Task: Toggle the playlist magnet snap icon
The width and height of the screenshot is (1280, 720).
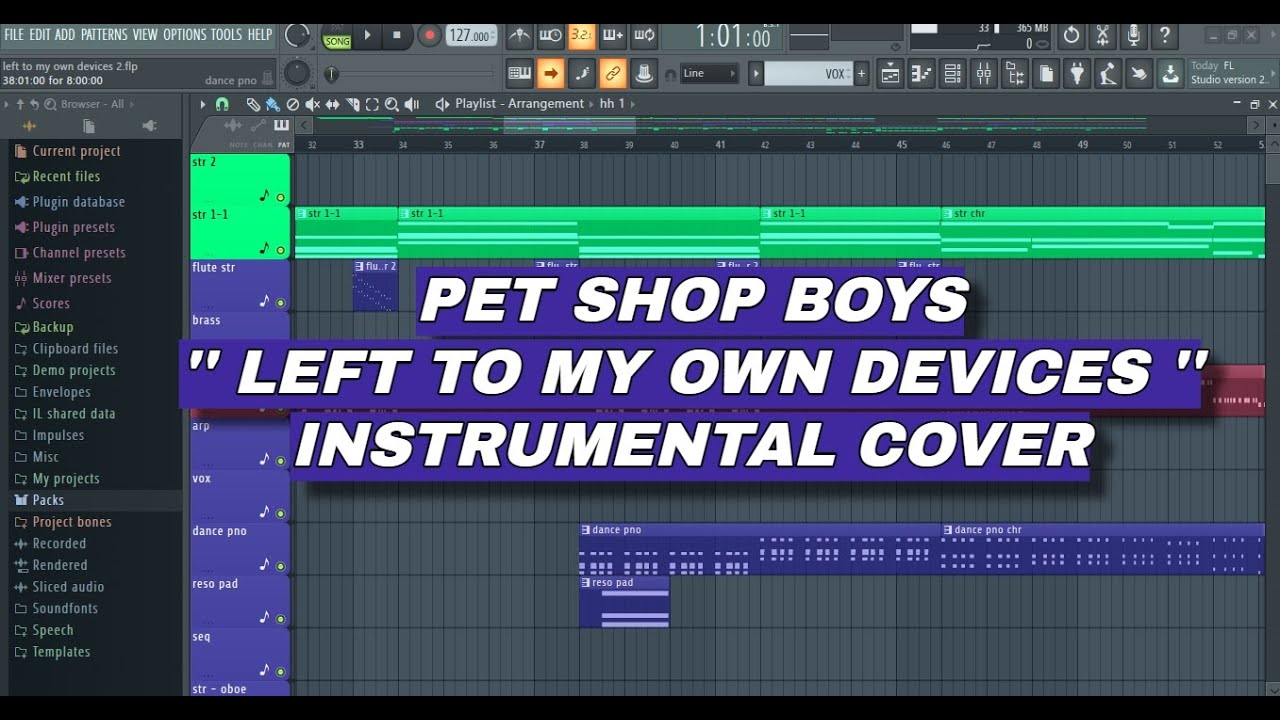Action: click(x=222, y=104)
